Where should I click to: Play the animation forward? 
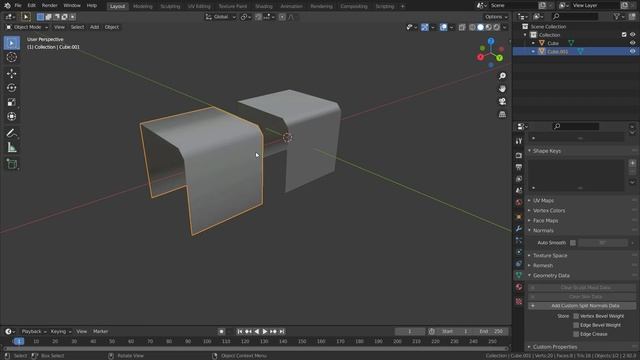pos(265,331)
